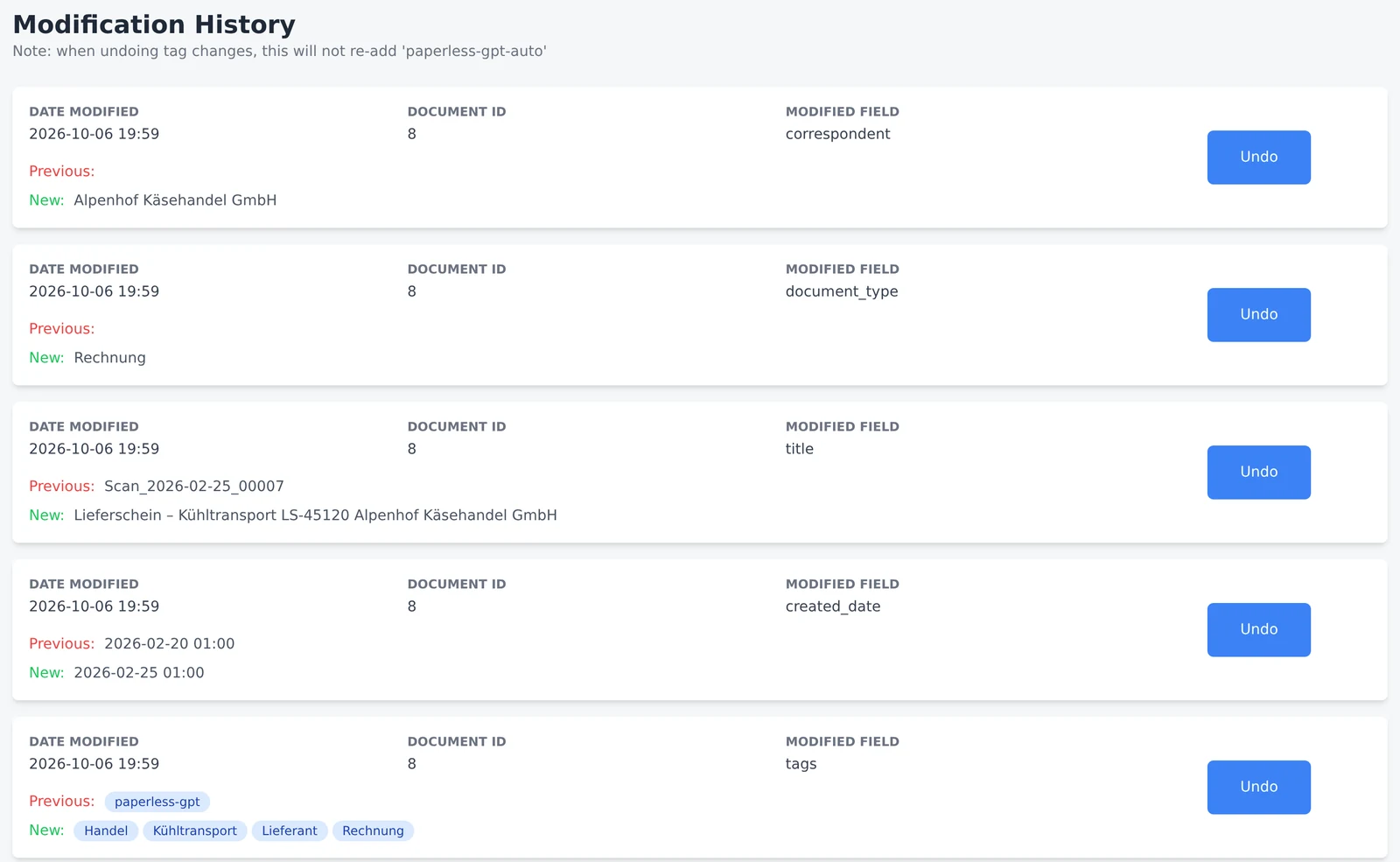The height and width of the screenshot is (862, 1400).
Task: Select the 'document_type' modified field value
Action: click(842, 291)
